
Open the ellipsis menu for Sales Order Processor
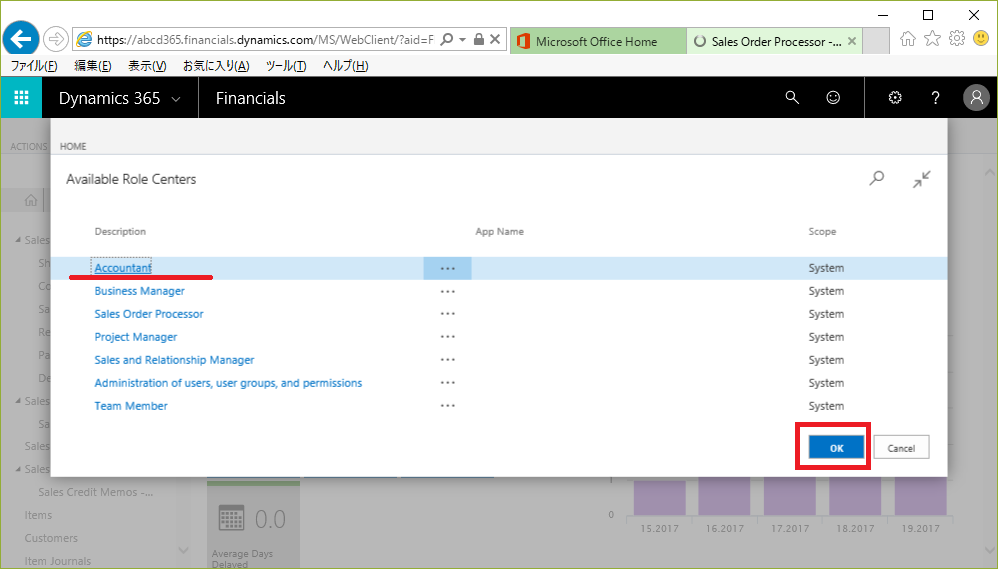tap(447, 314)
